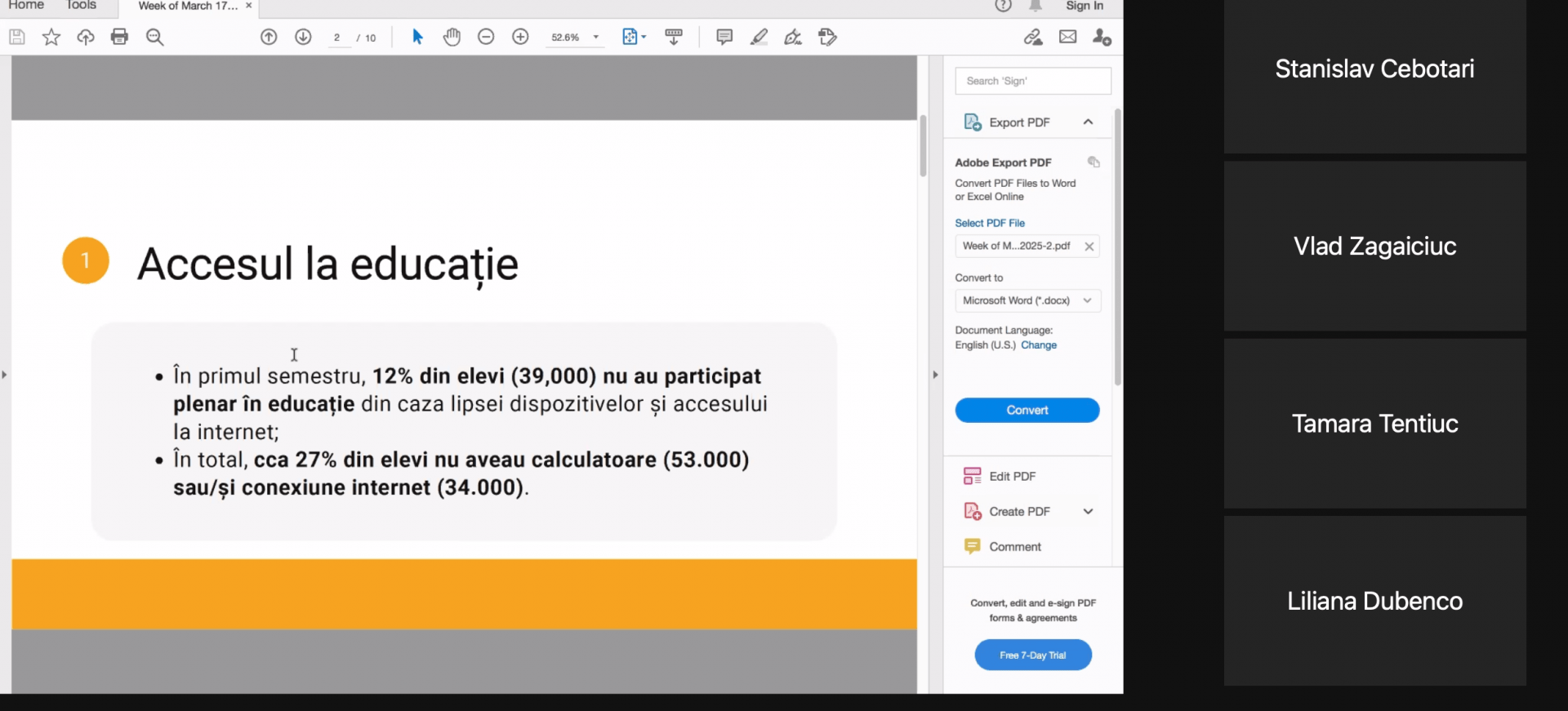Open the Home tab
1568x711 pixels.
coord(26,5)
